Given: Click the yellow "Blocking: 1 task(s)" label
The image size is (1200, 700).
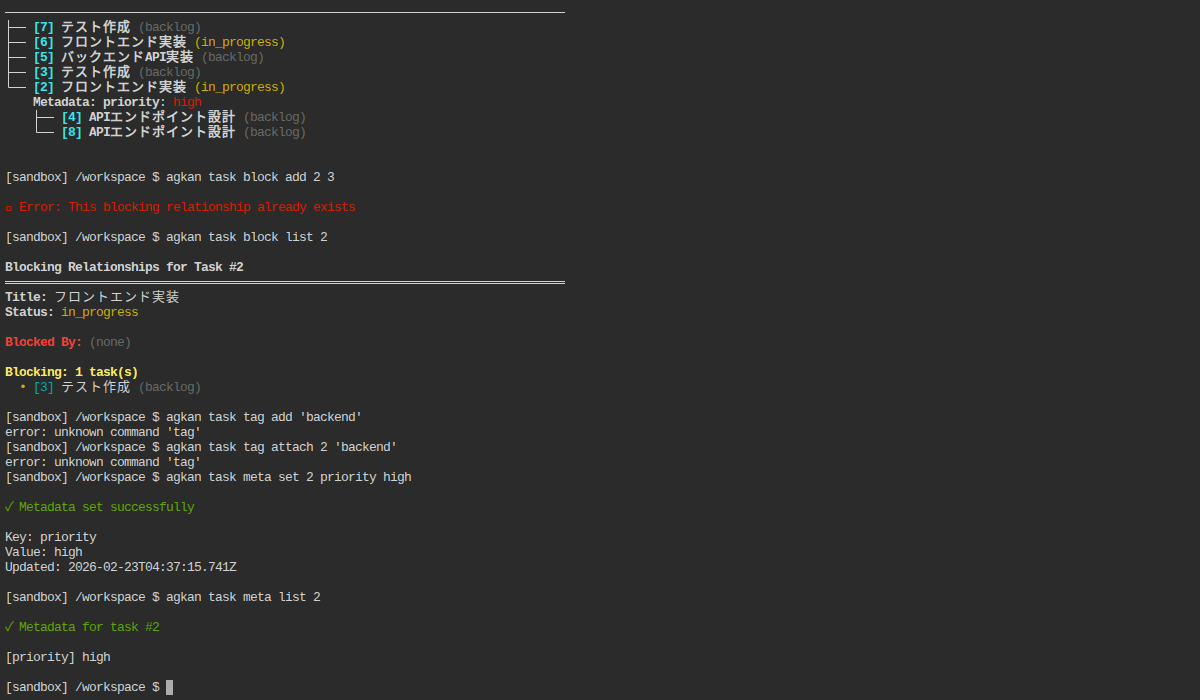Looking at the screenshot, I should [x=72, y=372].
